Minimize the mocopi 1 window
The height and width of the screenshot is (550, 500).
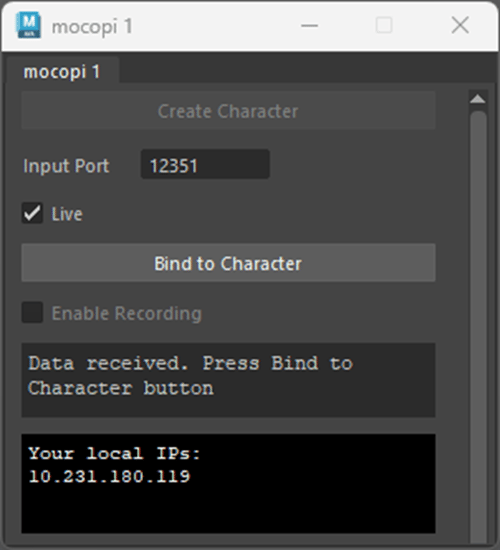(x=309, y=25)
